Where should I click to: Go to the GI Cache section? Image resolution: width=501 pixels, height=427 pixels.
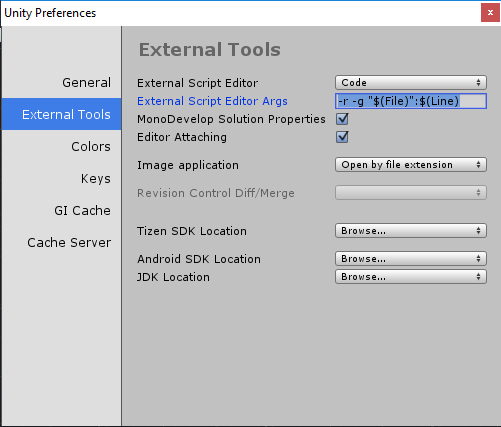pos(62,210)
